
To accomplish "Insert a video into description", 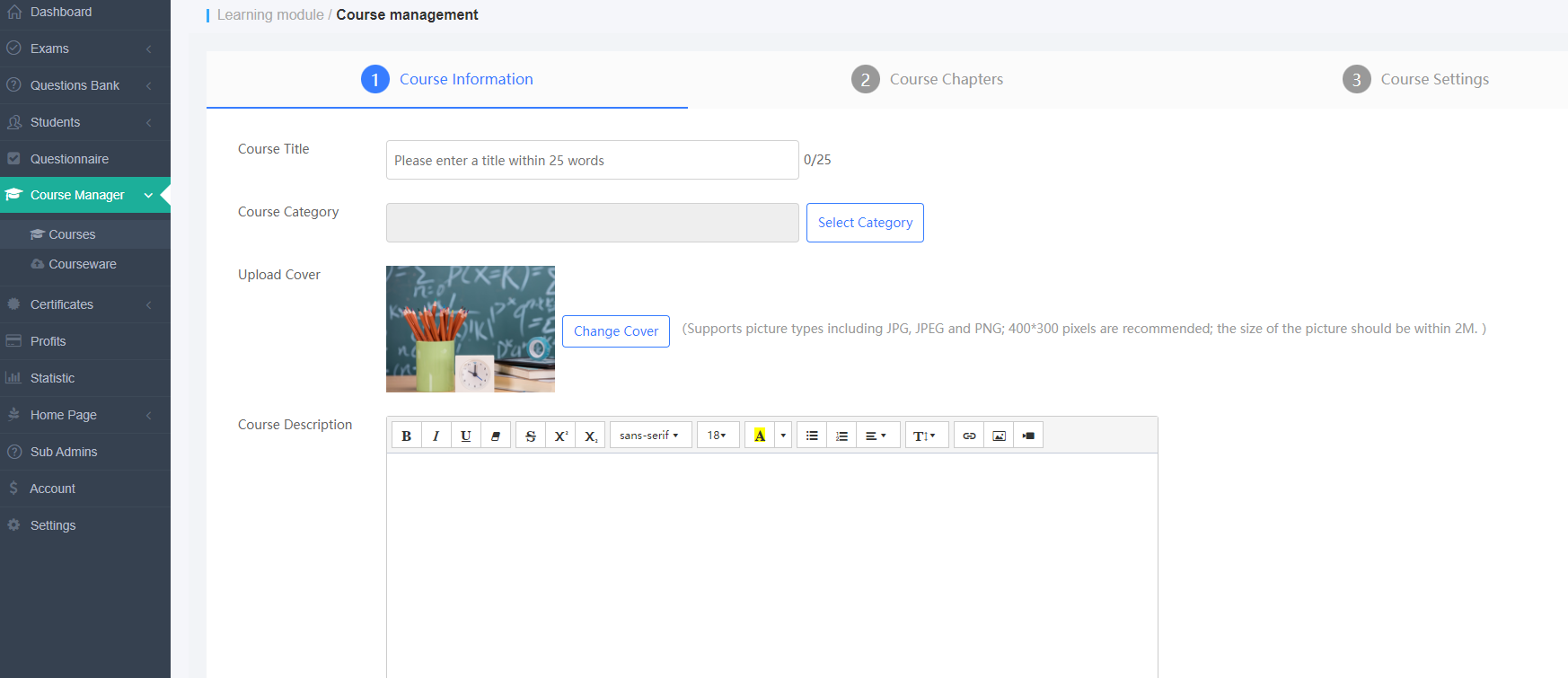I will 1028,436.
